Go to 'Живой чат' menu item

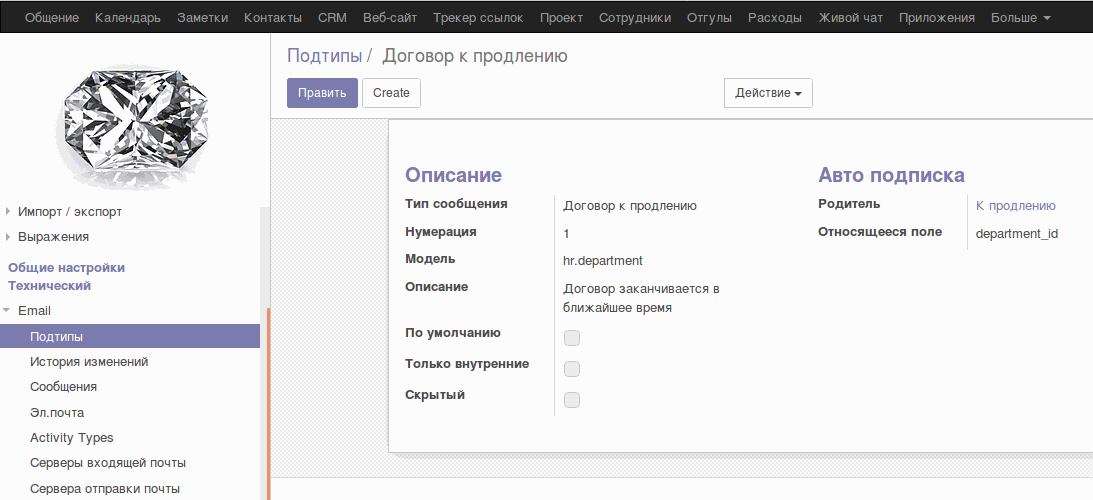coord(850,18)
